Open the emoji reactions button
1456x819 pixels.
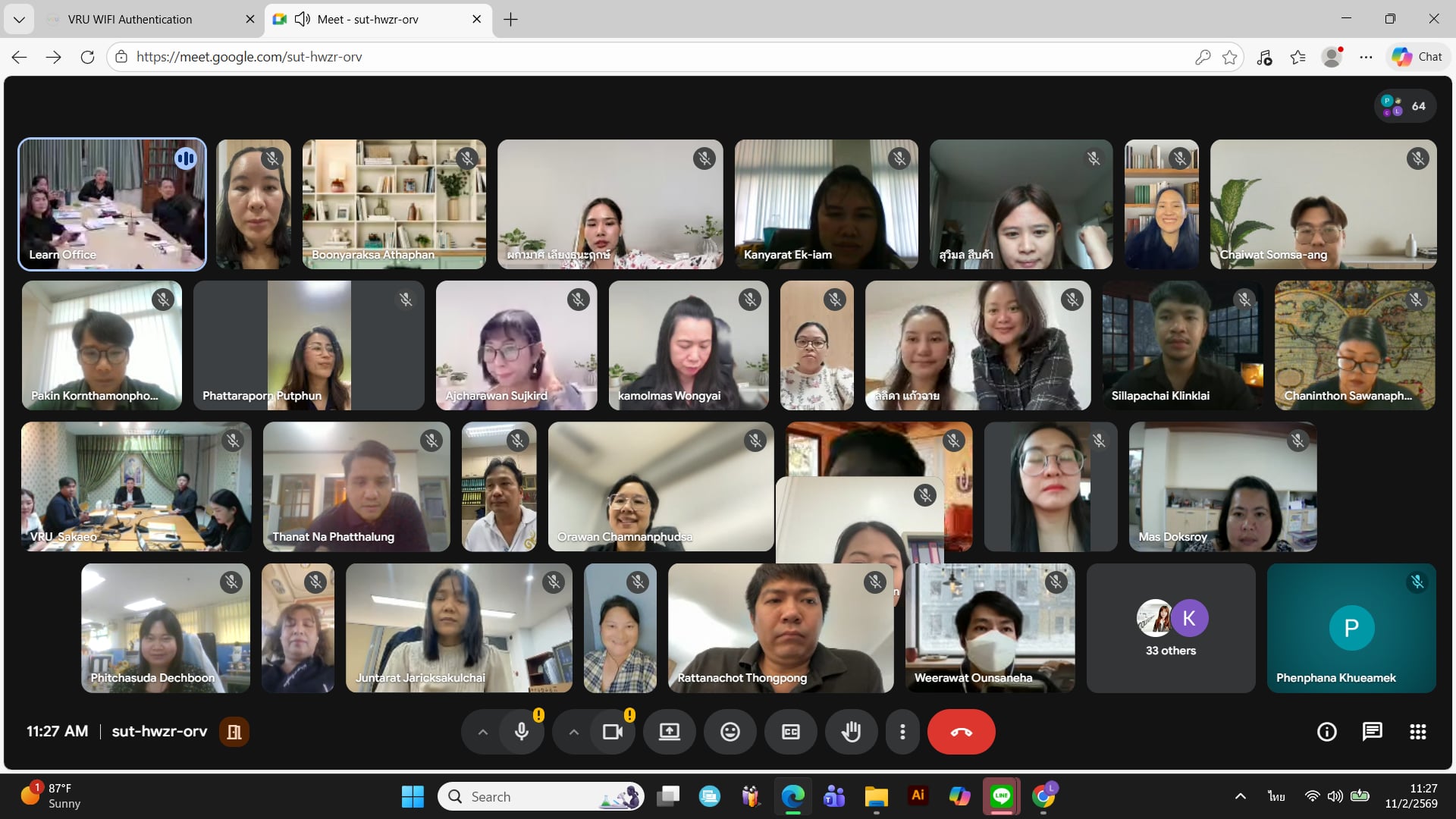(730, 732)
